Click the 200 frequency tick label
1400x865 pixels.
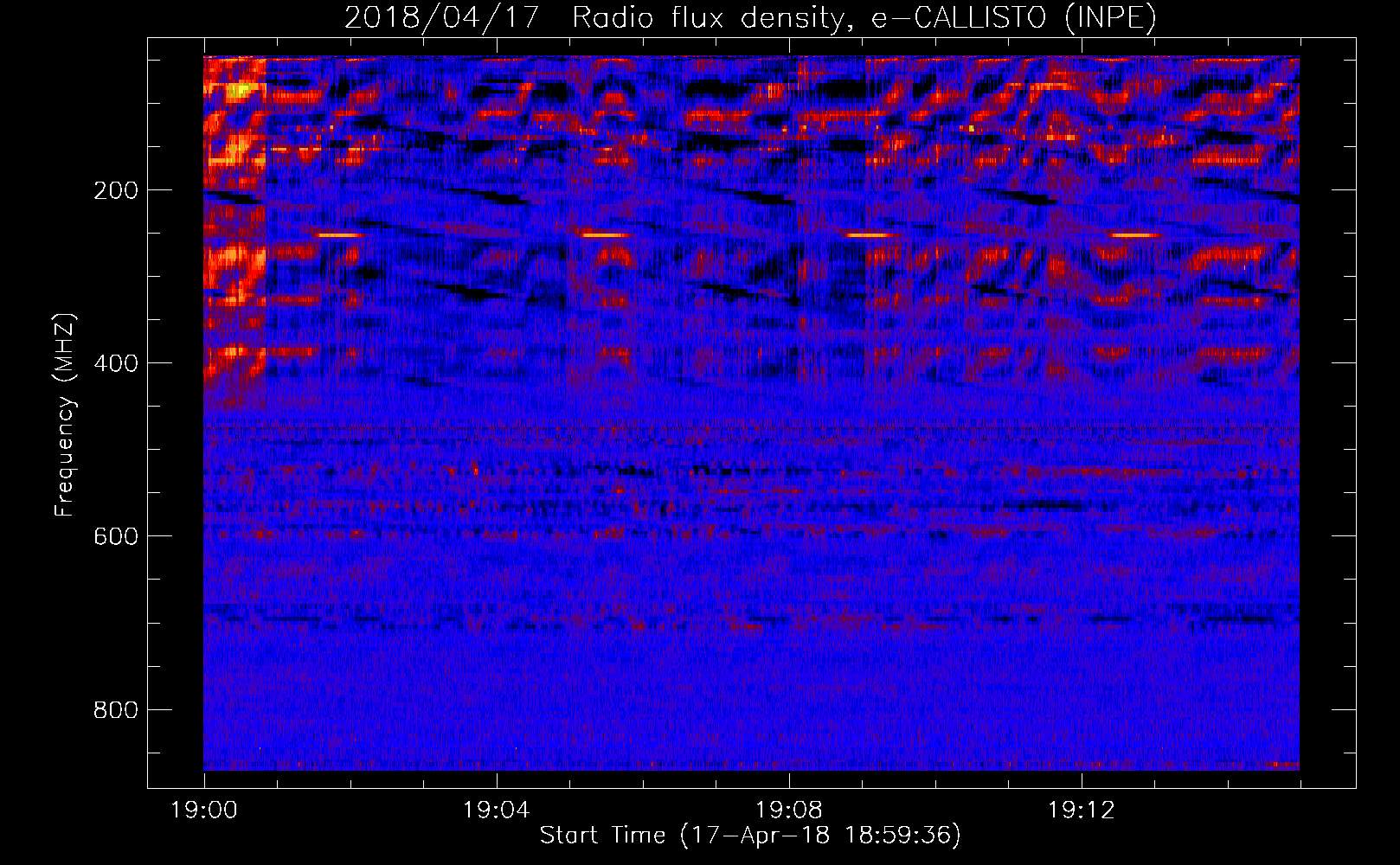click(x=116, y=190)
